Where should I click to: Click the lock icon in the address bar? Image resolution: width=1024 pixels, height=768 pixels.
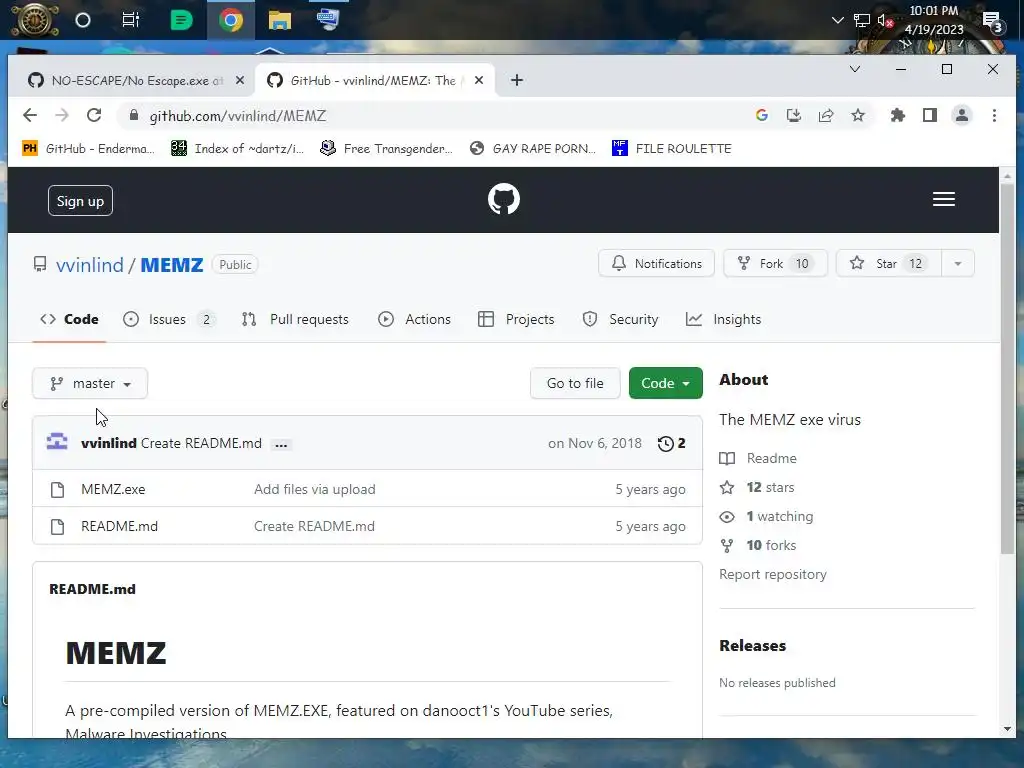[134, 115]
